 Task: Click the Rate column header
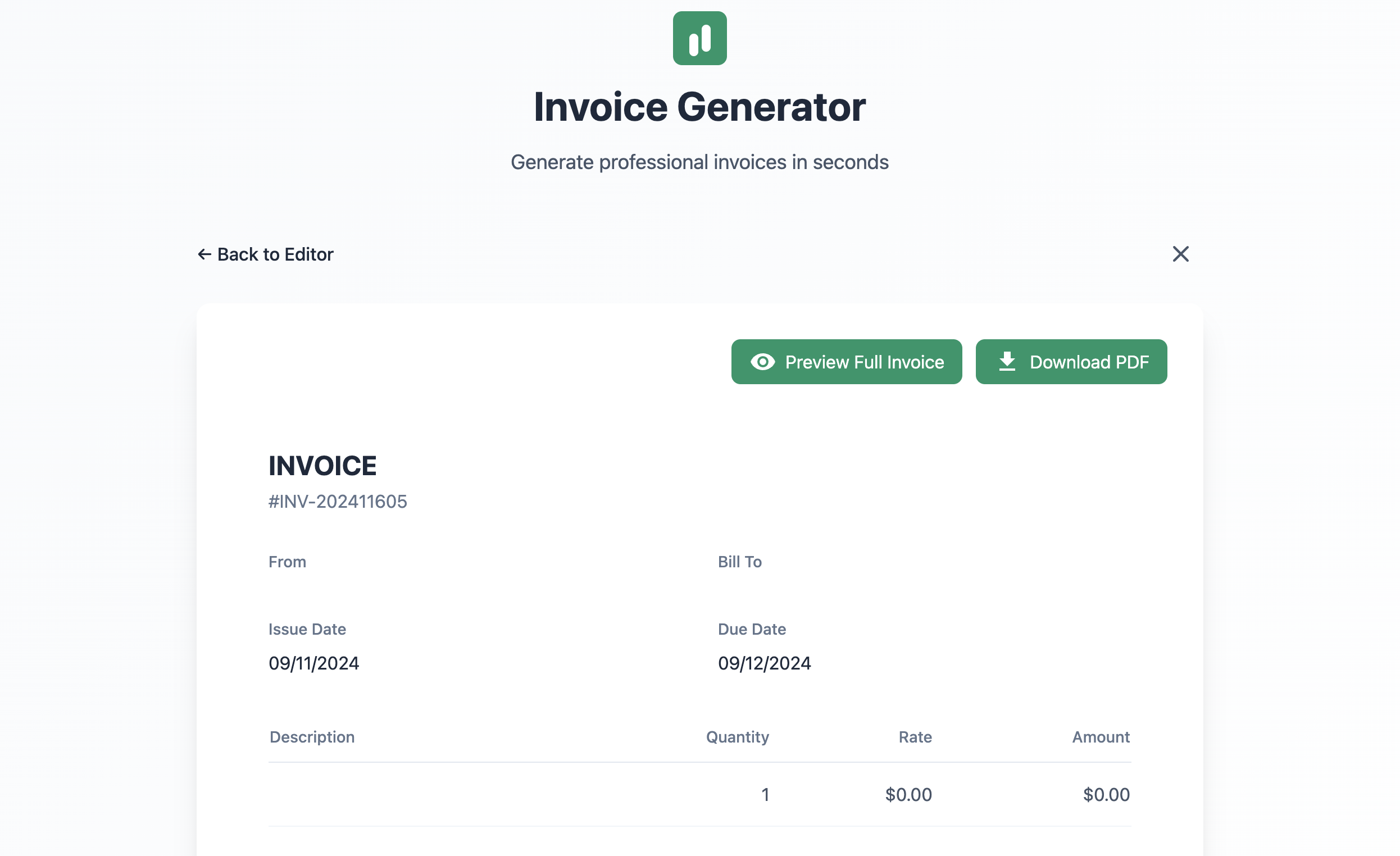pos(915,737)
